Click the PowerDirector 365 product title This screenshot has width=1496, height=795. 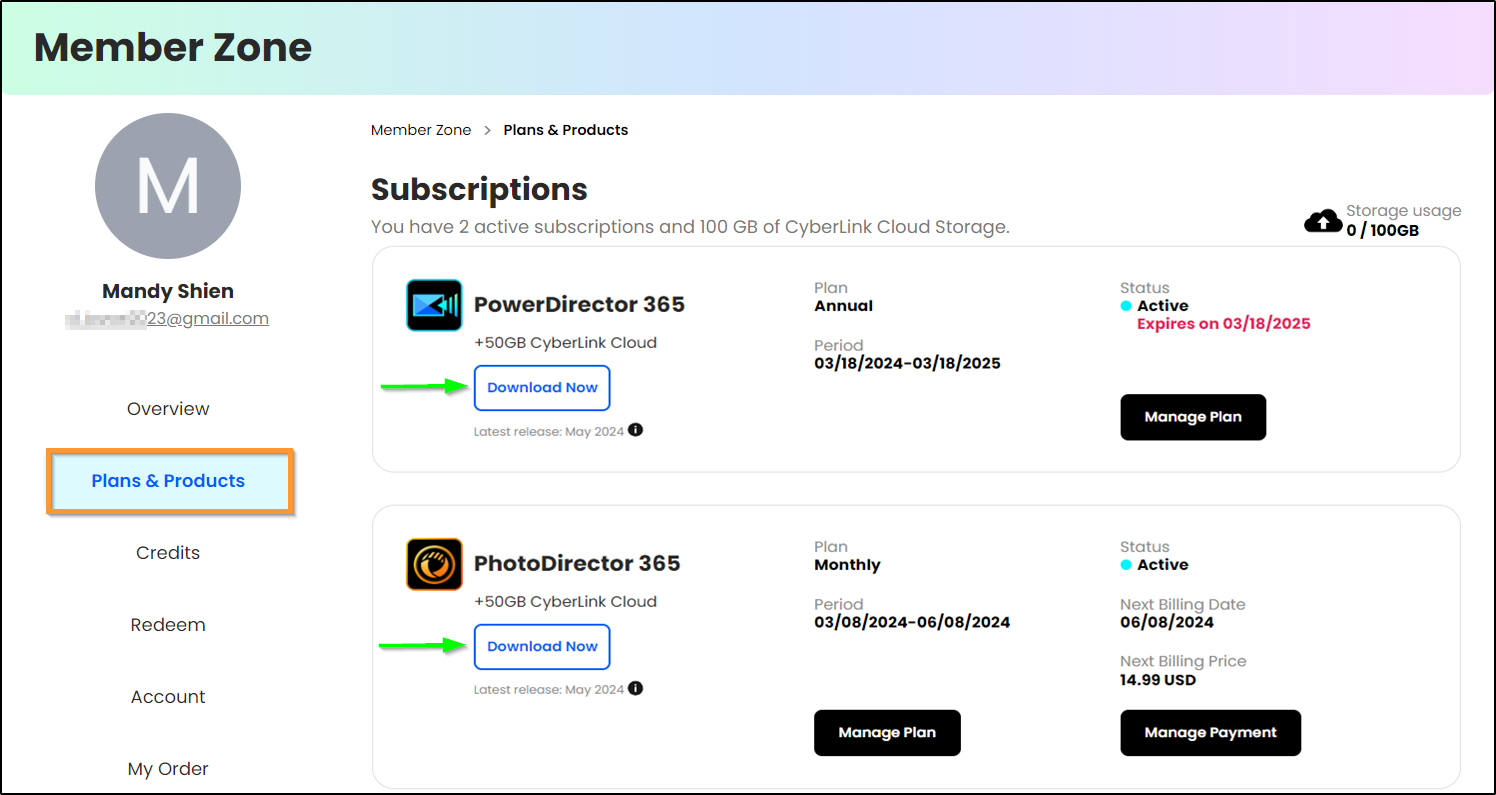click(579, 305)
